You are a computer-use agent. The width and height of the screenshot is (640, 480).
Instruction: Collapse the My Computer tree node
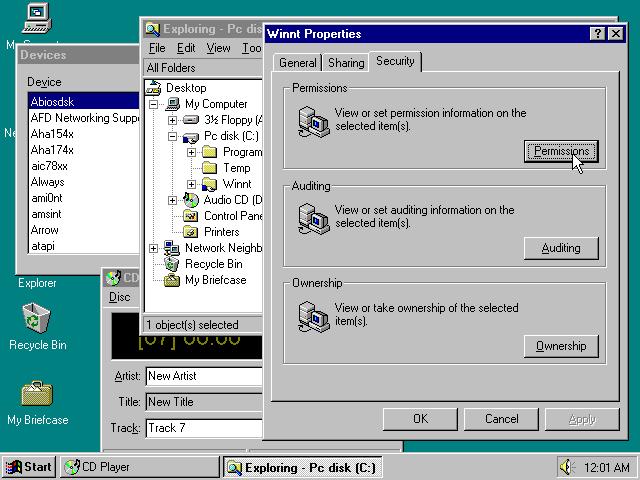point(153,104)
